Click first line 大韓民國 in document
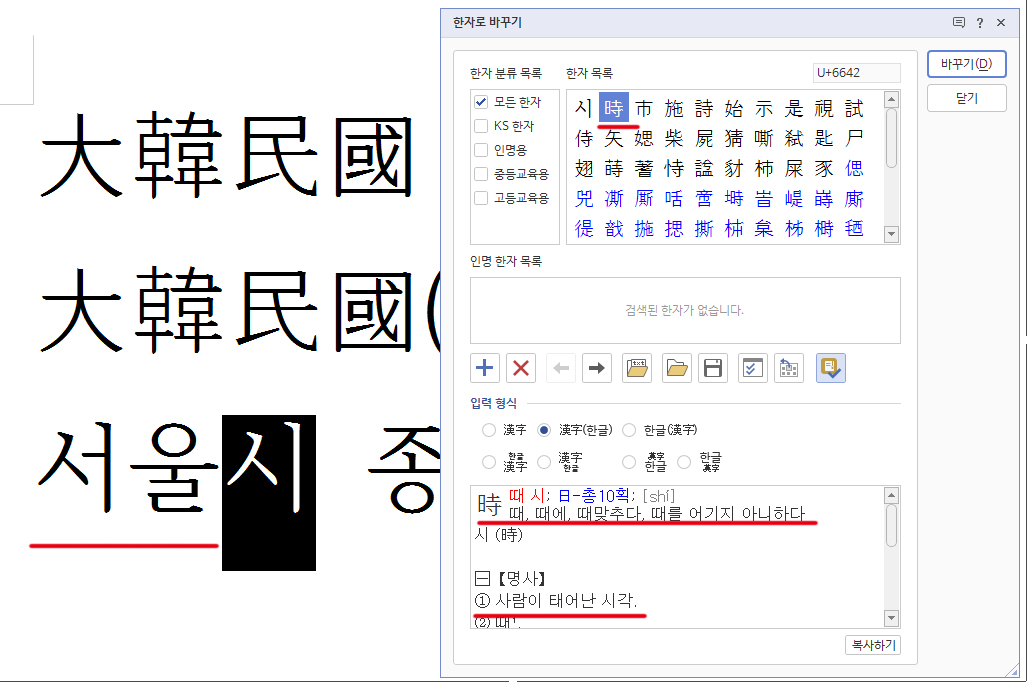Viewport: 1027px width, 682px height. [226, 155]
